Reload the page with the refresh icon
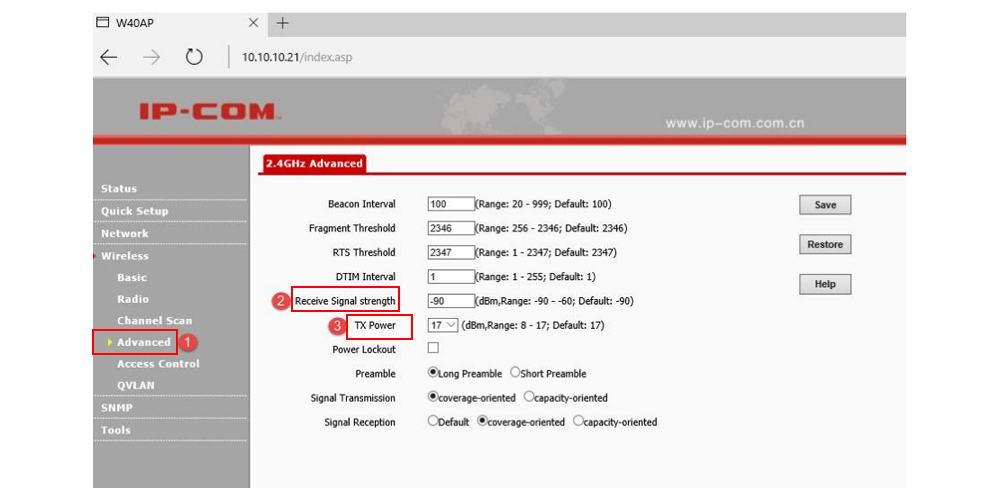The height and width of the screenshot is (500, 1000). [194, 57]
